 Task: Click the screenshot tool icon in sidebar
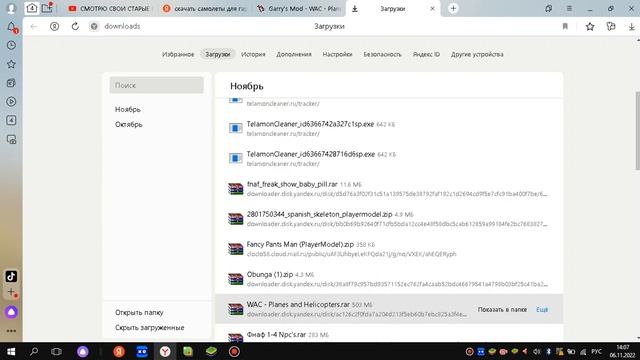coord(11,140)
